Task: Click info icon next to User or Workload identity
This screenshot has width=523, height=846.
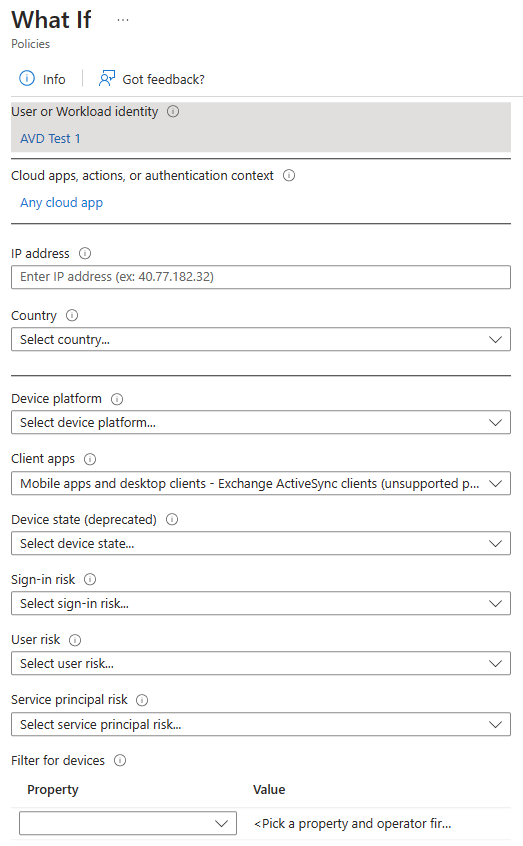Action: [x=173, y=112]
